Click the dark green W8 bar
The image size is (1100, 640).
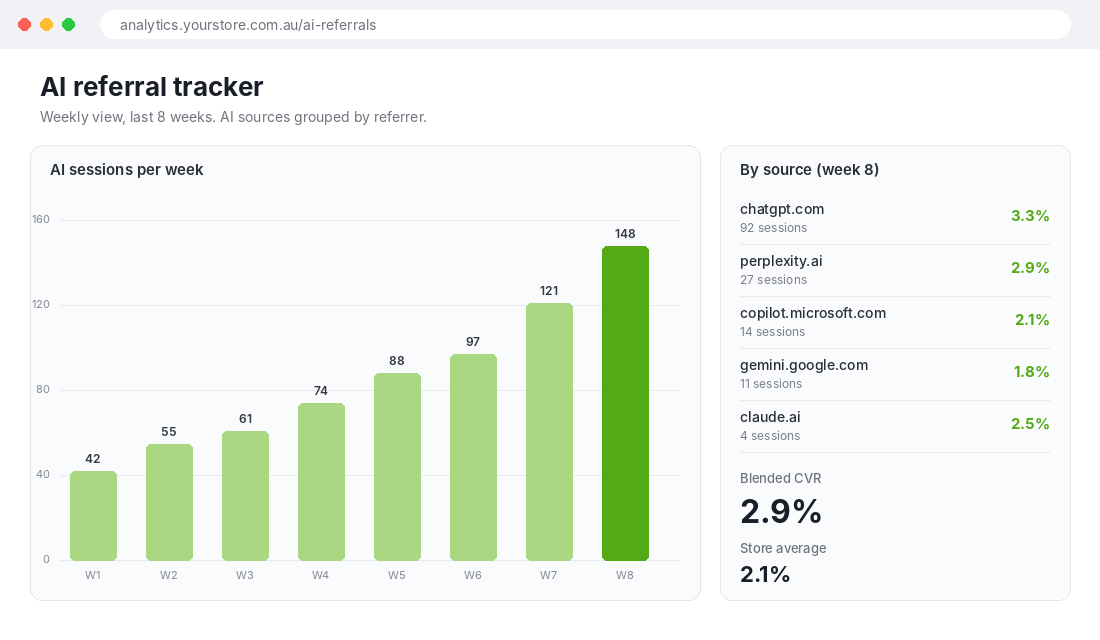click(x=625, y=404)
